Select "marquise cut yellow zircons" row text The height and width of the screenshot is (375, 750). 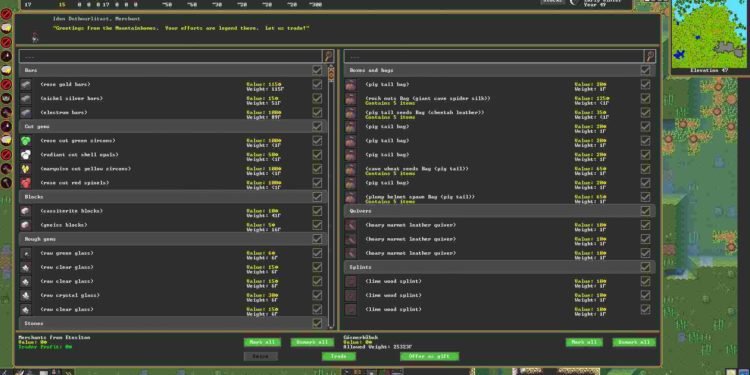pos(86,169)
